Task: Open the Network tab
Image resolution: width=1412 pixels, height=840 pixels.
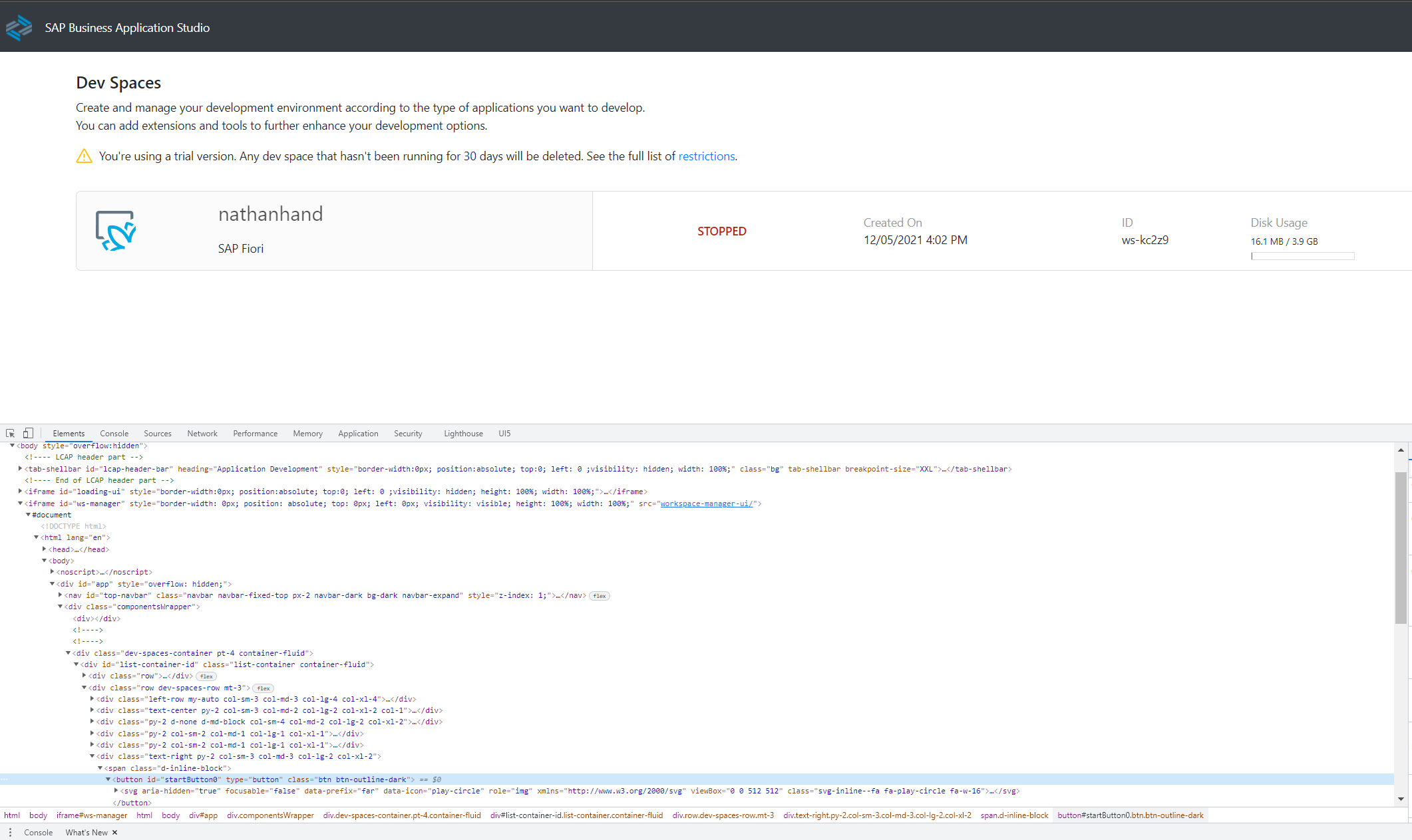Action: pos(202,434)
